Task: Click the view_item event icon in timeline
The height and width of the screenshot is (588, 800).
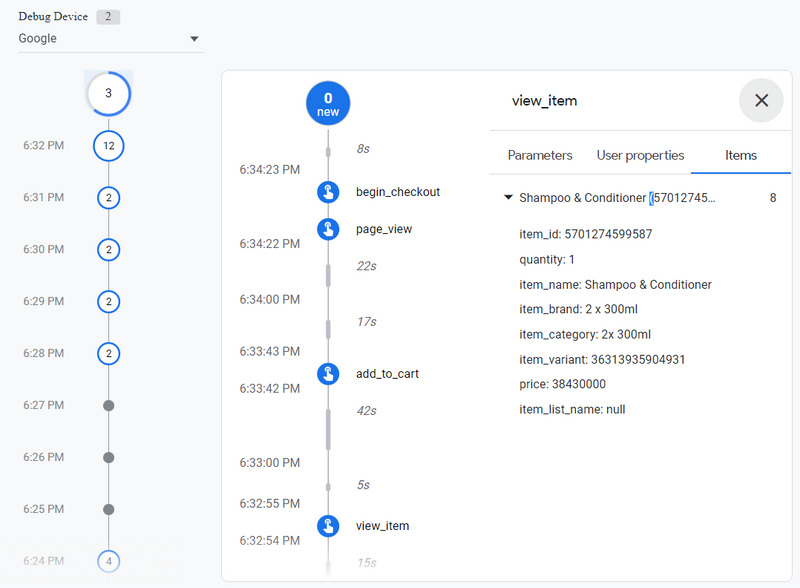Action: click(328, 526)
